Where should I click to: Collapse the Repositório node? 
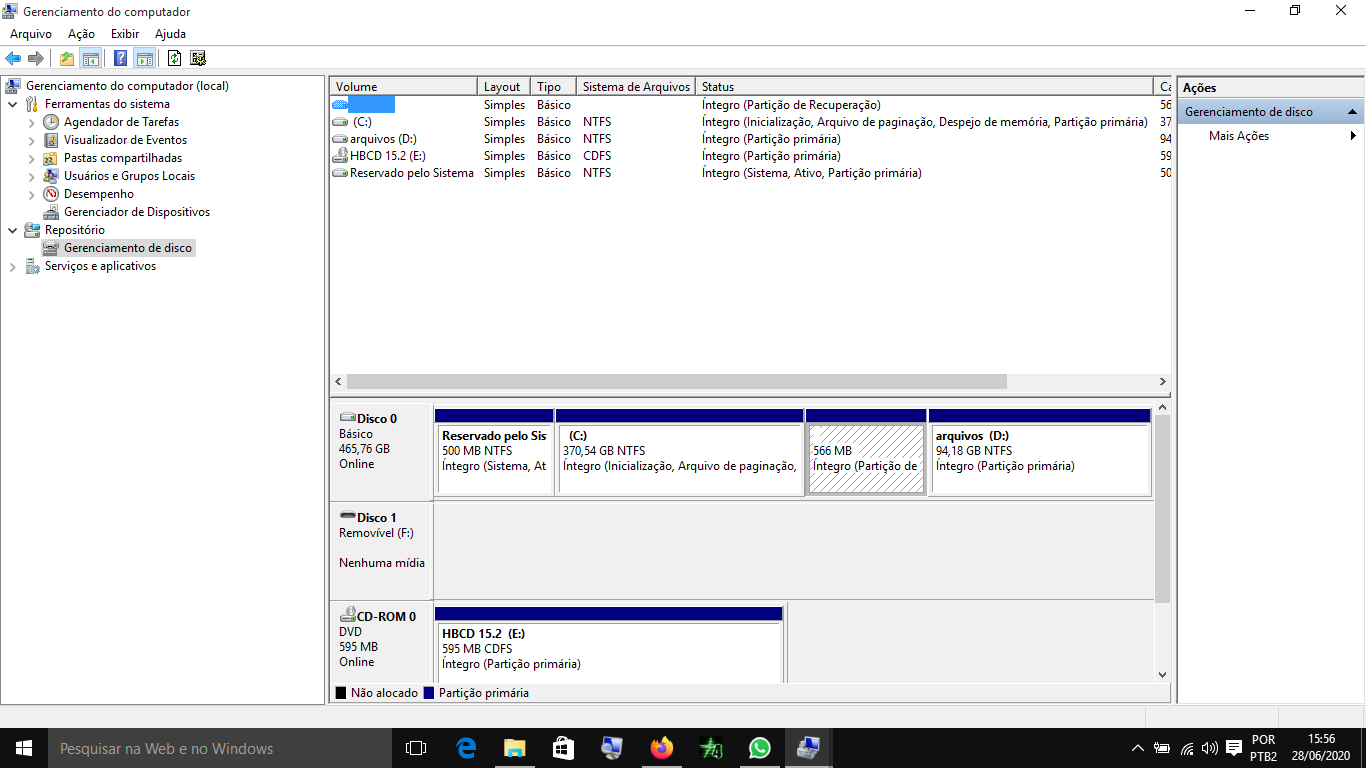pyautogui.click(x=13, y=230)
